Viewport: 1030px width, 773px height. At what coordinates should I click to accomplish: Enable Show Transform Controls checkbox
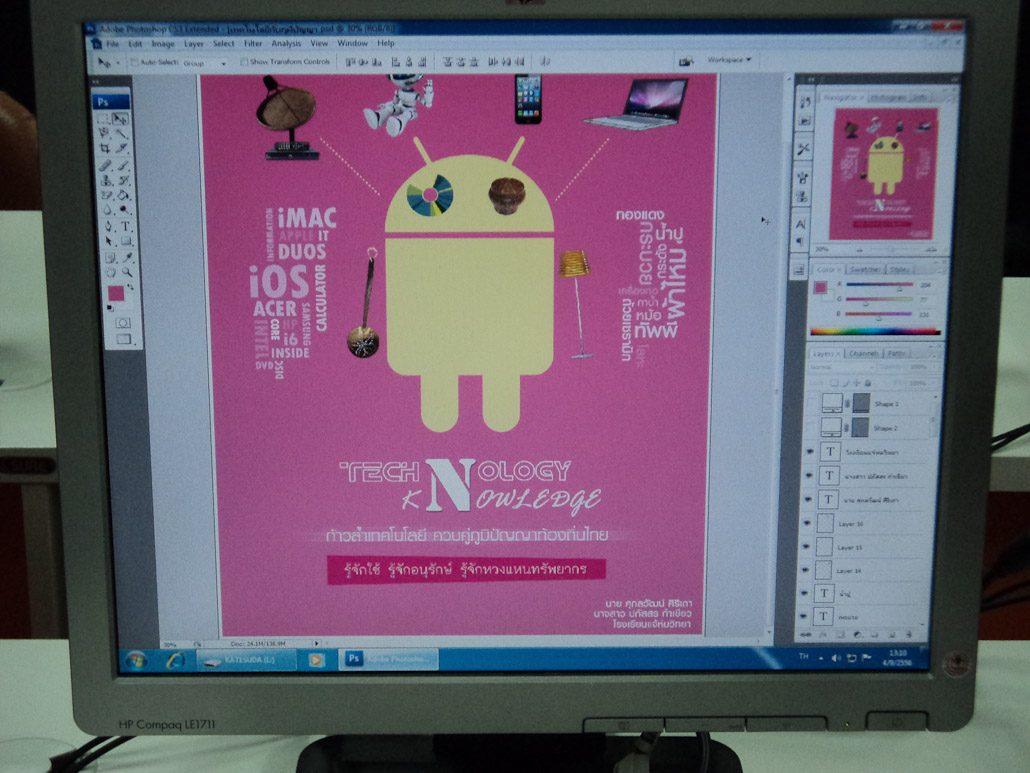244,62
